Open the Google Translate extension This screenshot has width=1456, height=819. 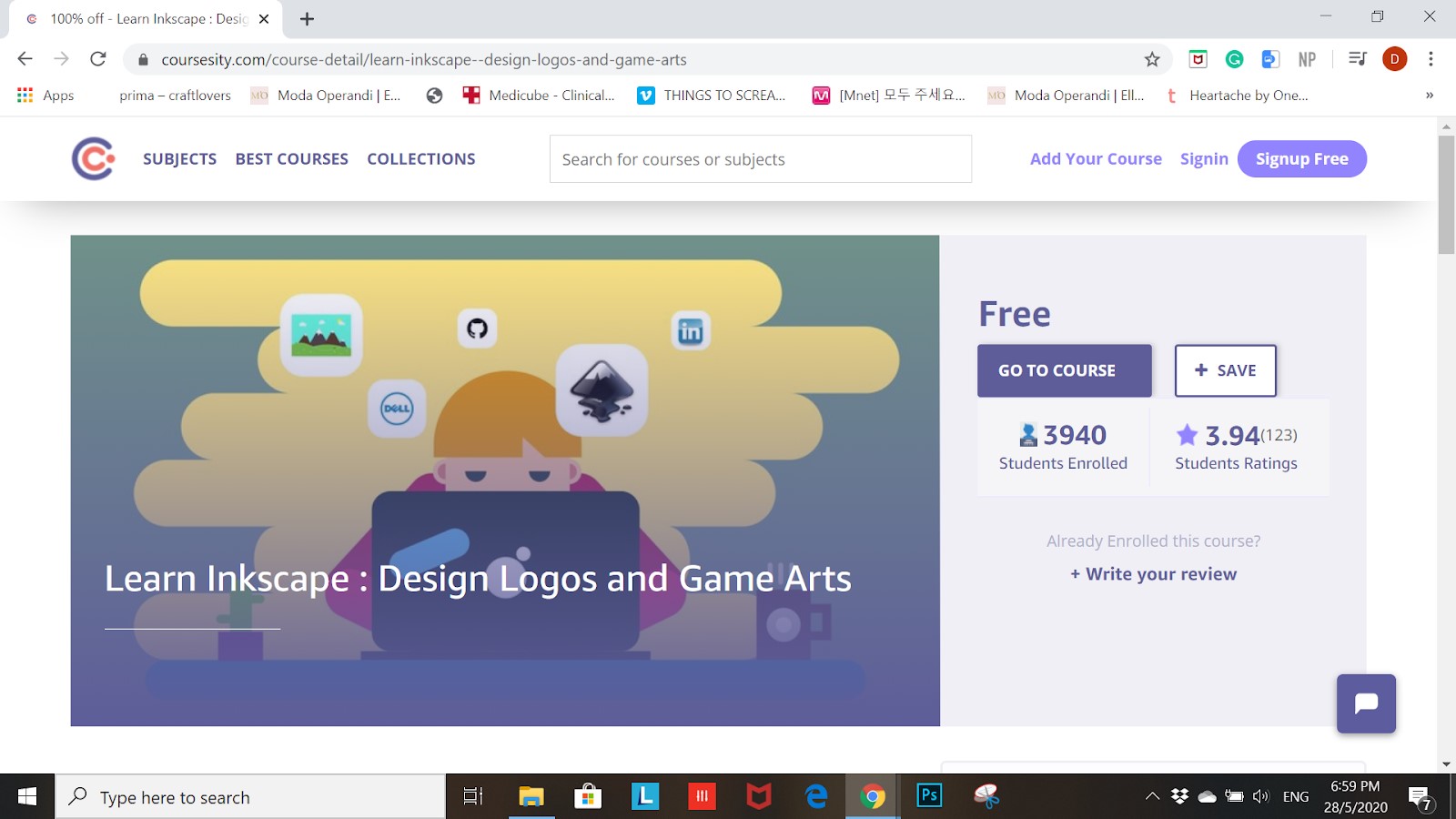pyautogui.click(x=1270, y=60)
